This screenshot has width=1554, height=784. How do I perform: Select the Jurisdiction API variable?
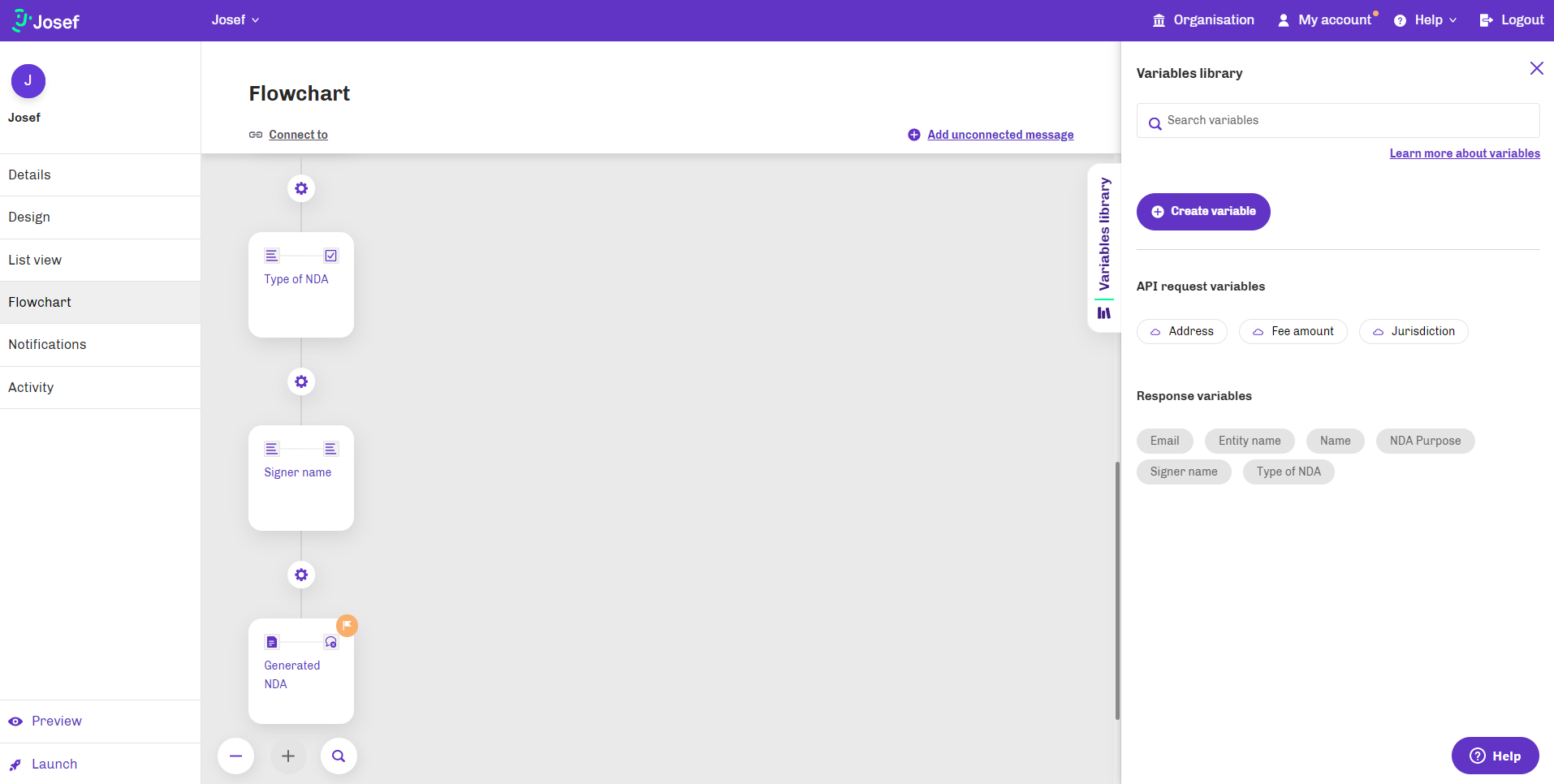[1414, 331]
